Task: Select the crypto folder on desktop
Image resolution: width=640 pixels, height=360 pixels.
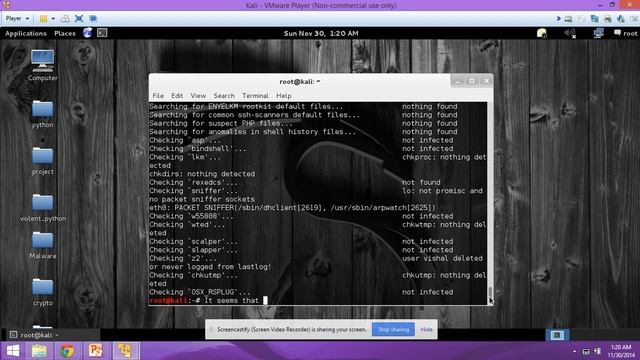Action: tap(42, 292)
